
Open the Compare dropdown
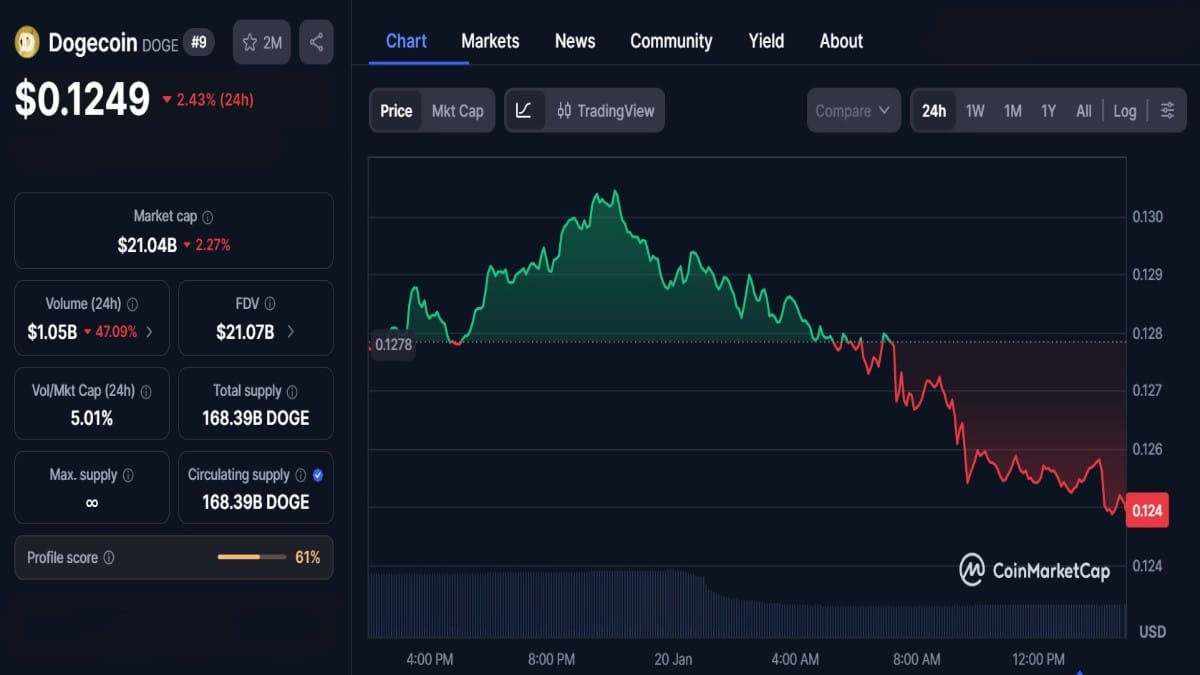coord(853,111)
